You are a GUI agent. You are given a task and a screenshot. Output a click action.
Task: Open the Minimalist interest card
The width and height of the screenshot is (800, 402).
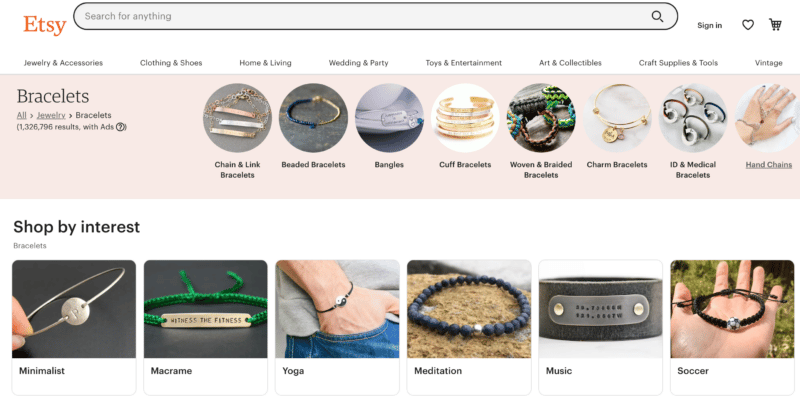pos(74,328)
